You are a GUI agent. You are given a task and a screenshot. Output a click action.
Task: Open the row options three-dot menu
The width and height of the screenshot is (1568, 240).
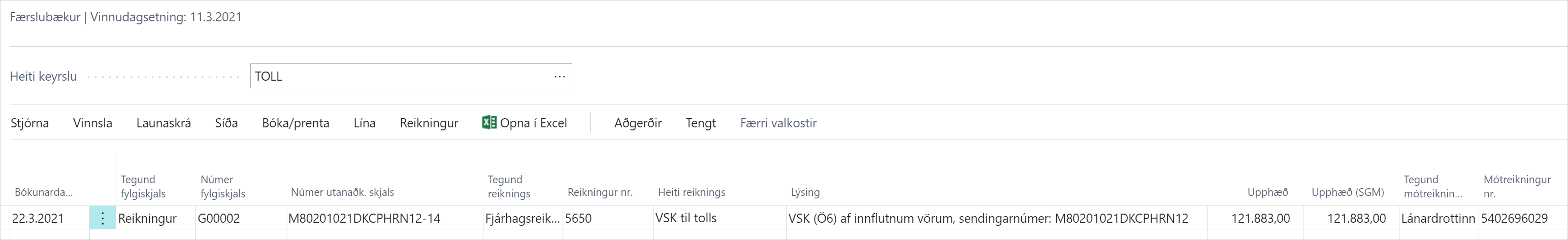click(x=103, y=218)
